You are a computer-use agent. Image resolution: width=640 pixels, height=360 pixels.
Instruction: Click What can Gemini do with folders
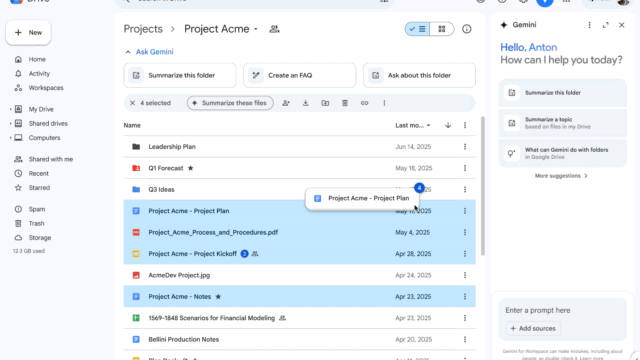[x=562, y=153]
